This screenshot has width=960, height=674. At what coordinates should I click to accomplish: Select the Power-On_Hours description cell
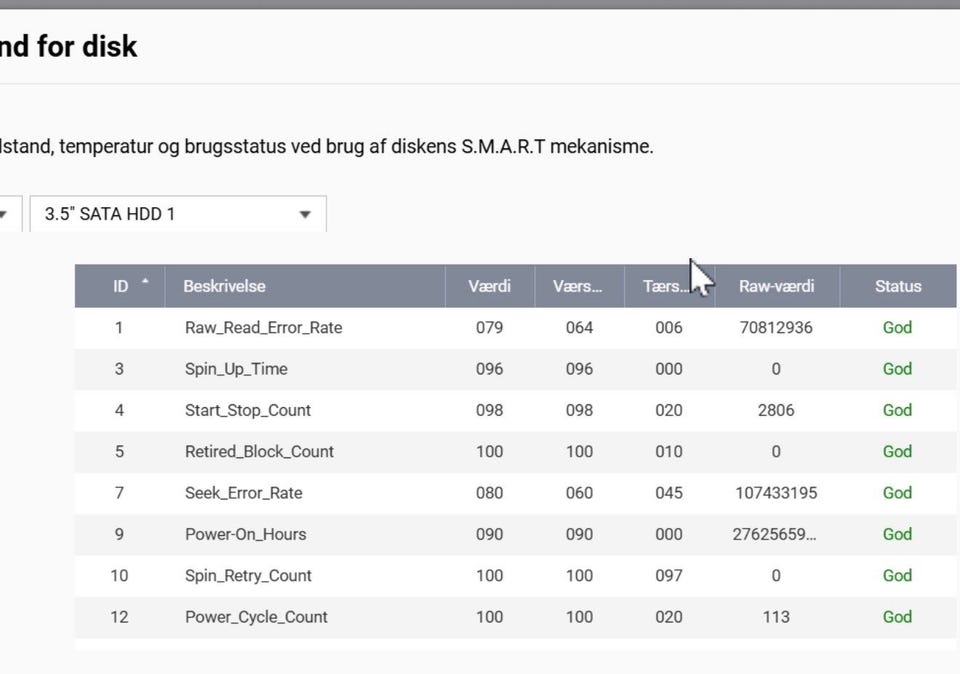click(246, 534)
